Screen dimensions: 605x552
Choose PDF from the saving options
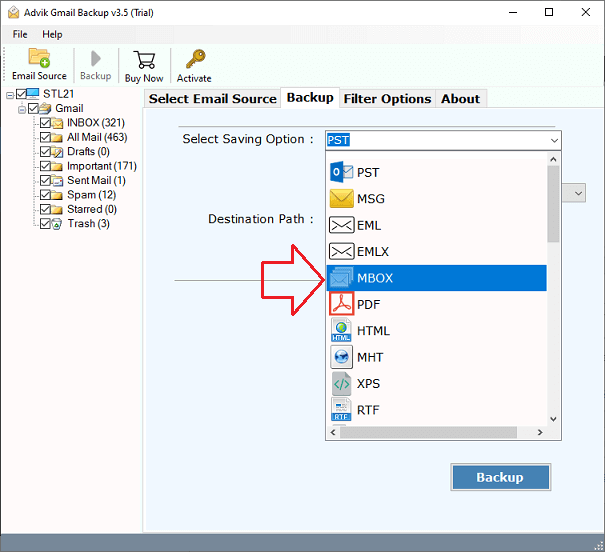(x=436, y=304)
